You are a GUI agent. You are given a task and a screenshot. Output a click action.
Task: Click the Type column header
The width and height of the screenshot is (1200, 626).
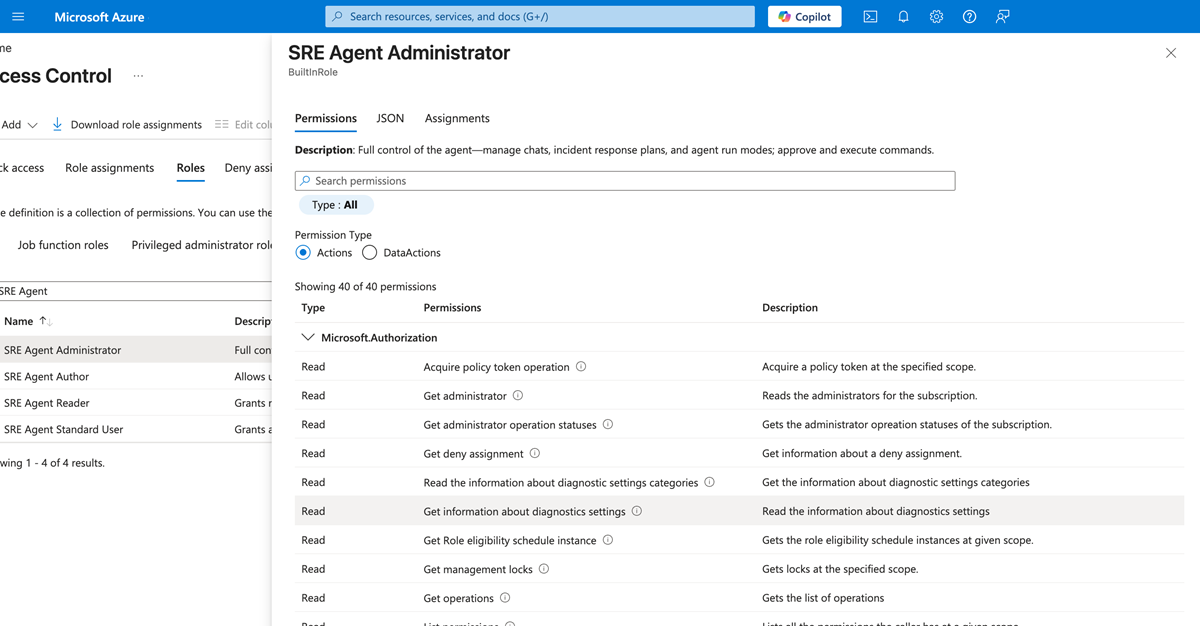tap(313, 308)
